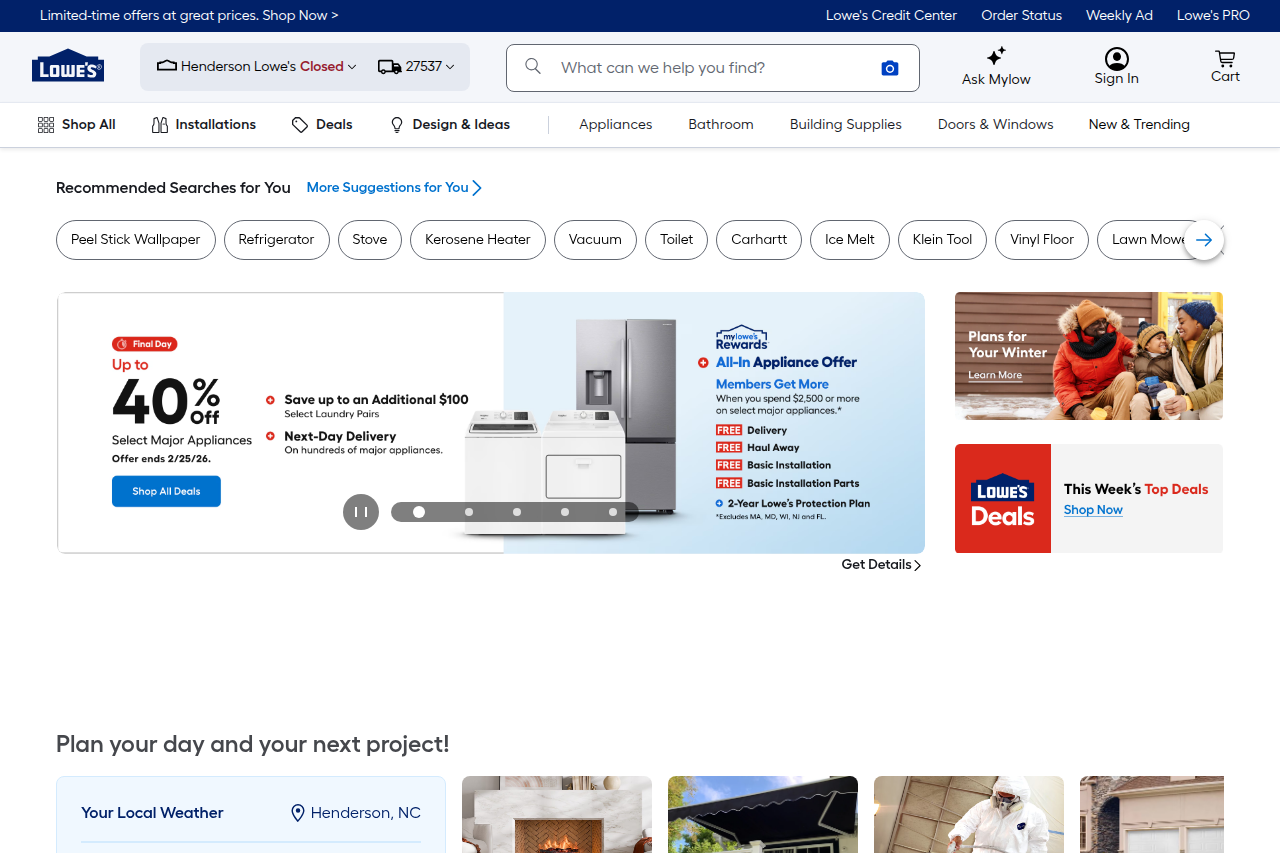
Task: Click the Lowe's home logo
Action: [67, 66]
